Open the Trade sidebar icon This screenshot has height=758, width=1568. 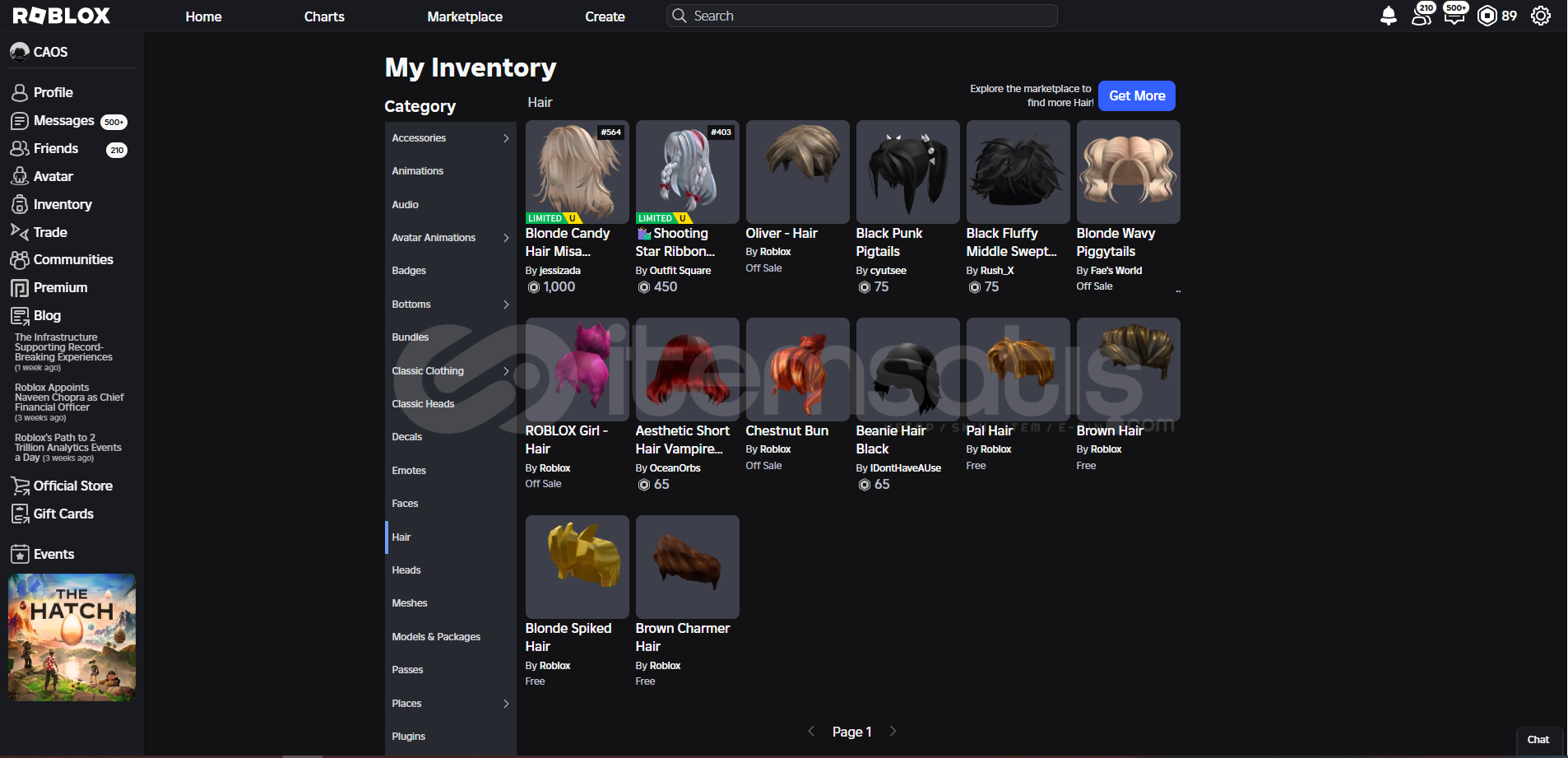[20, 232]
